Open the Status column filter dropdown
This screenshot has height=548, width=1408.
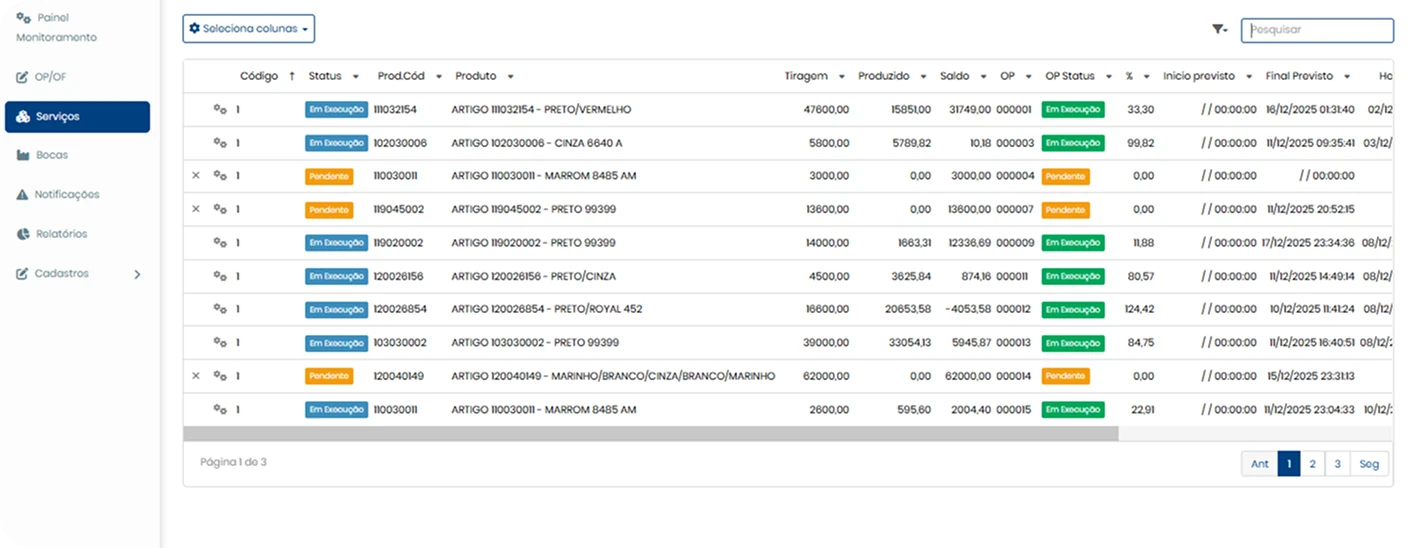point(356,77)
